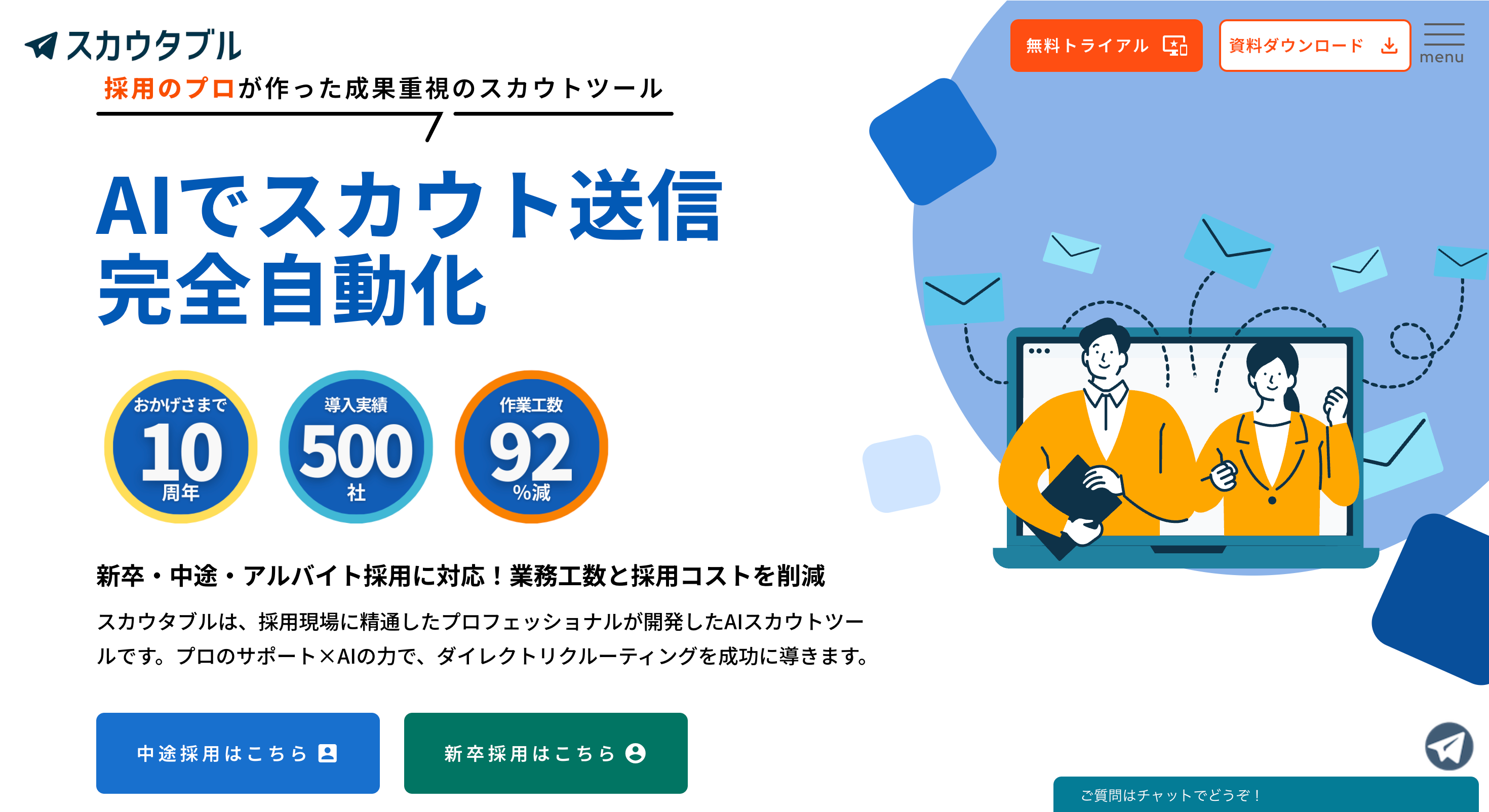Click the ID card icon in 中途採用 button
1489x812 pixels.
[x=328, y=753]
